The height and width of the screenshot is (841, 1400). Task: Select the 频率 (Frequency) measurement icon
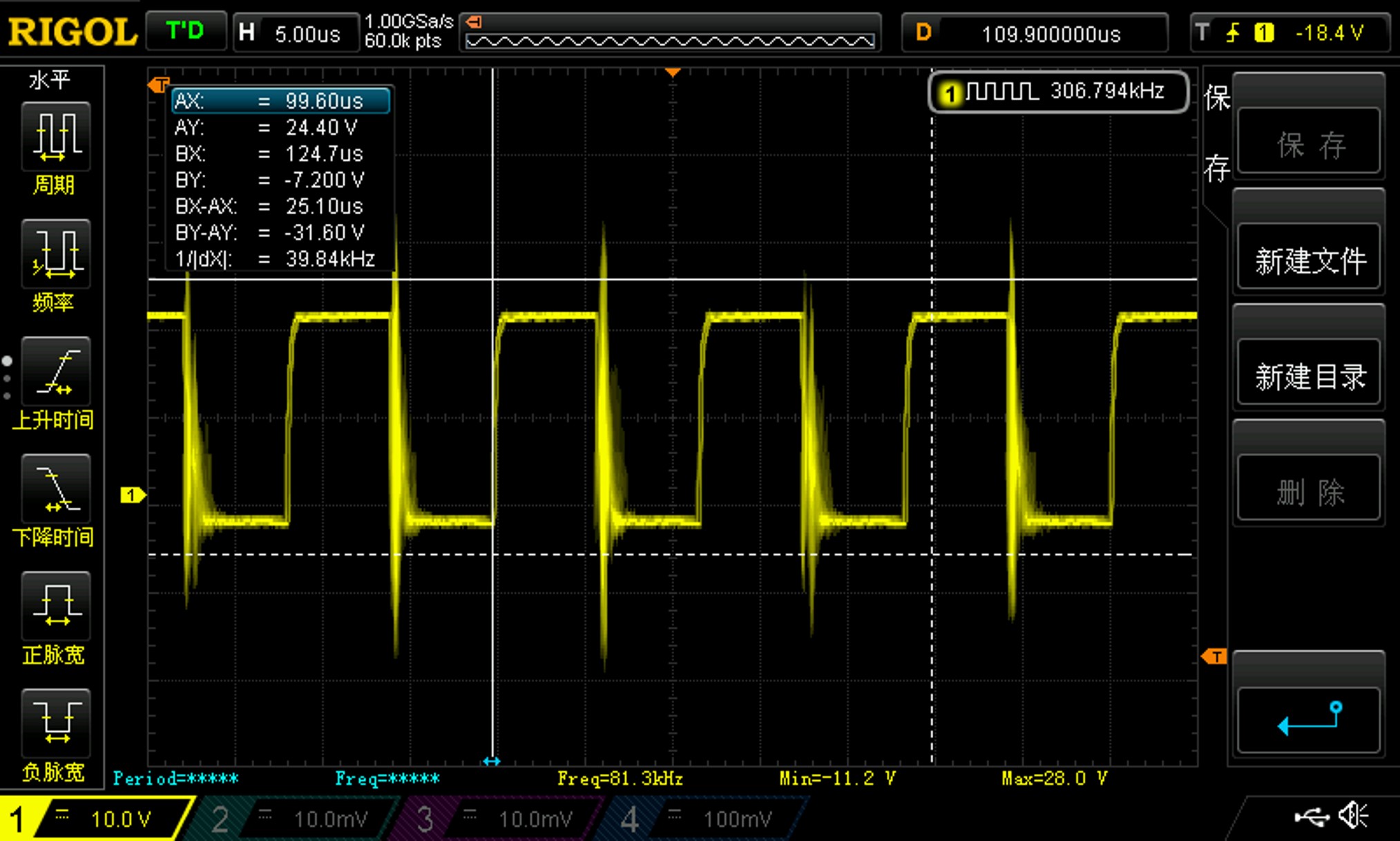point(55,254)
